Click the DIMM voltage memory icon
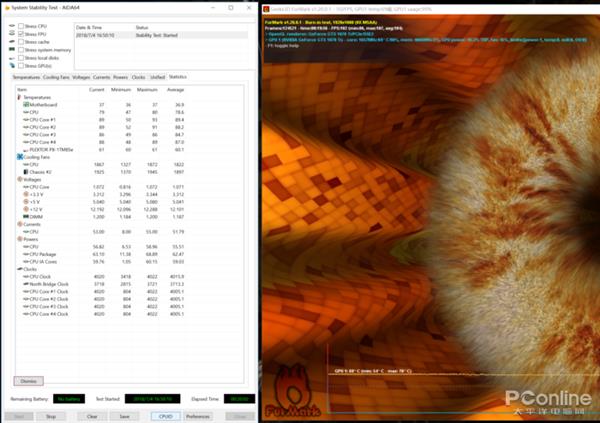The height and width of the screenshot is (423, 600). pyautogui.click(x=25, y=215)
